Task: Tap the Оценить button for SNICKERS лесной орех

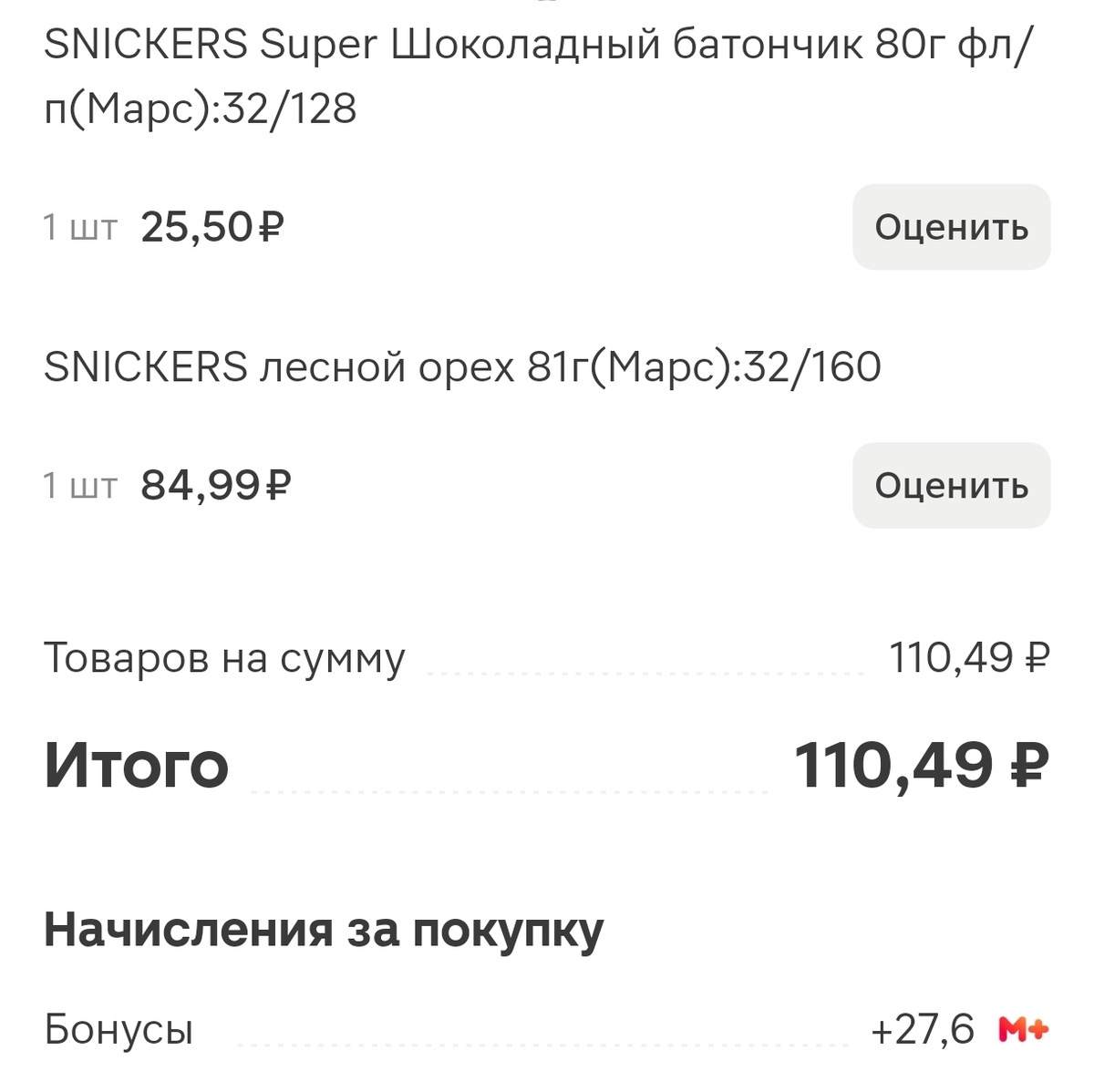Action: click(x=950, y=485)
